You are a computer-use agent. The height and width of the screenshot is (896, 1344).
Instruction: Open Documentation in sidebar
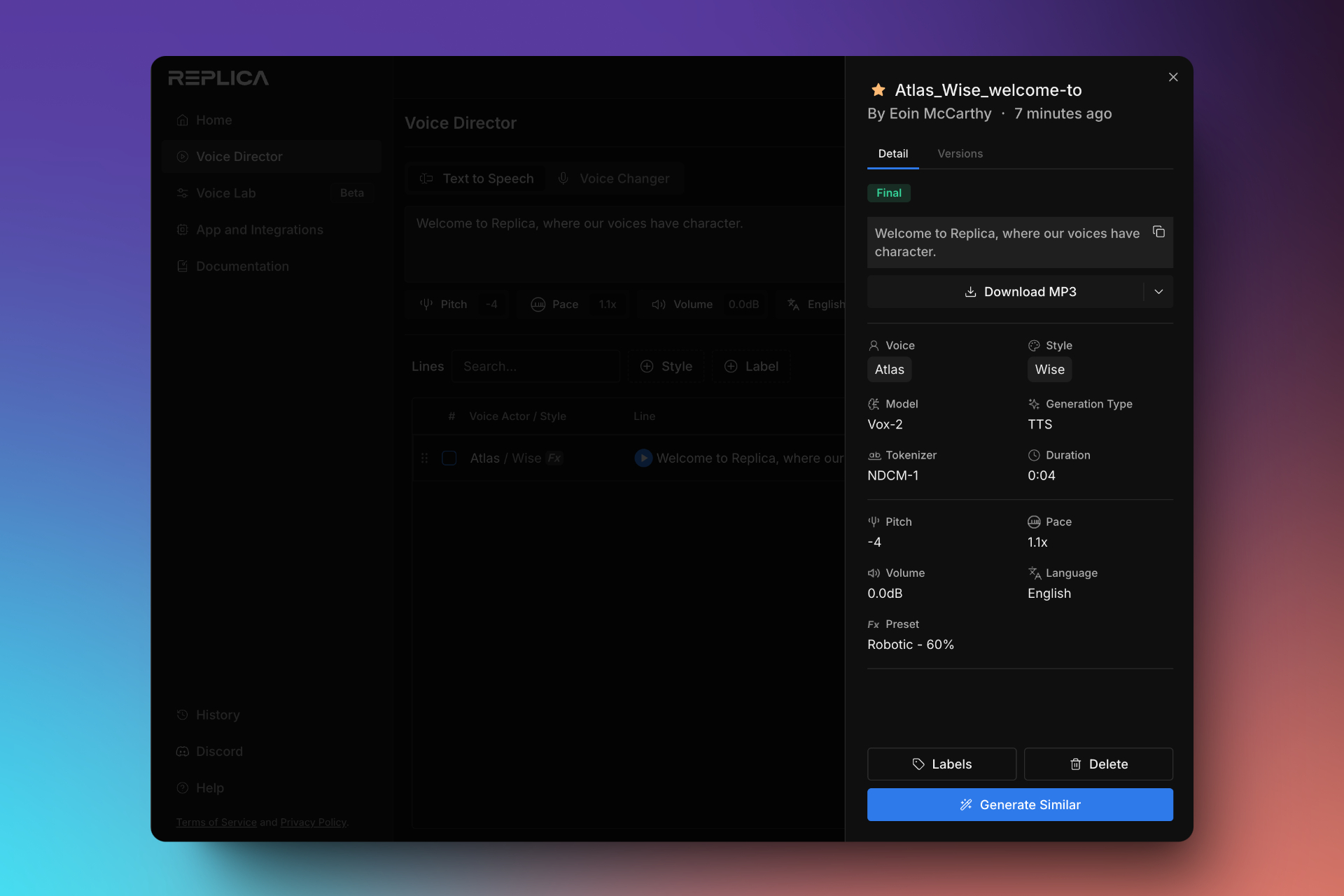click(272, 266)
